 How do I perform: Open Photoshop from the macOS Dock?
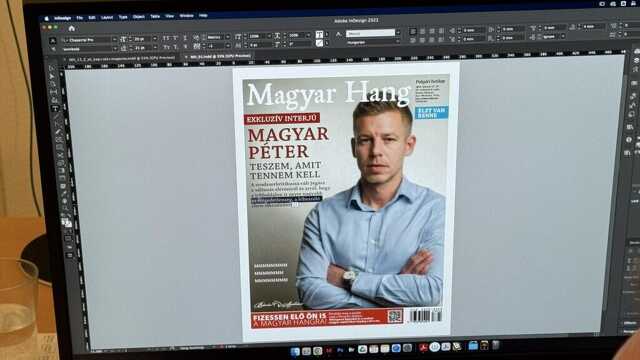340,350
